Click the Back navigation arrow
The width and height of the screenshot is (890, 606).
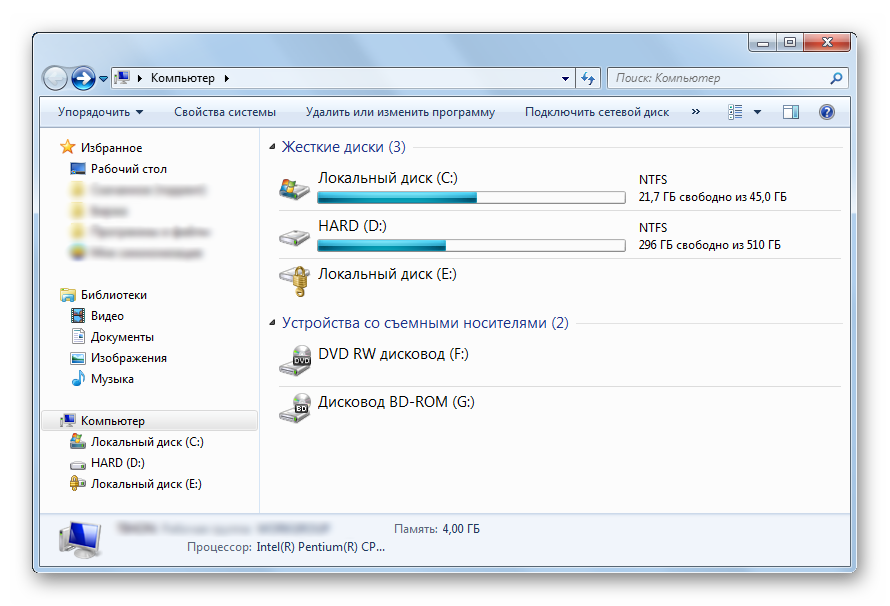pyautogui.click(x=56, y=78)
